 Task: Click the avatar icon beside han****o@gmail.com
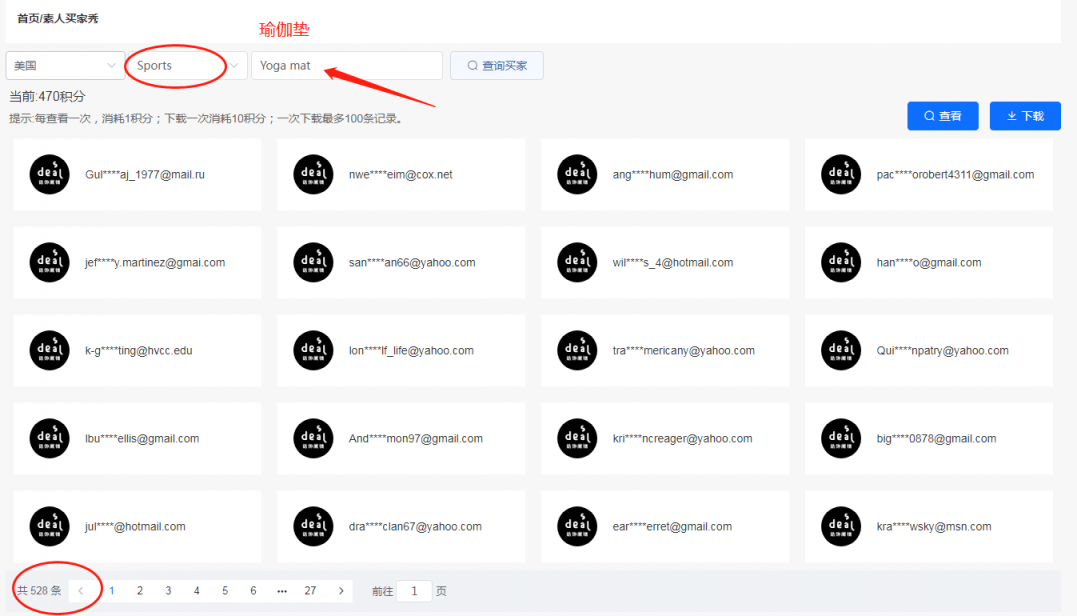[x=841, y=262]
